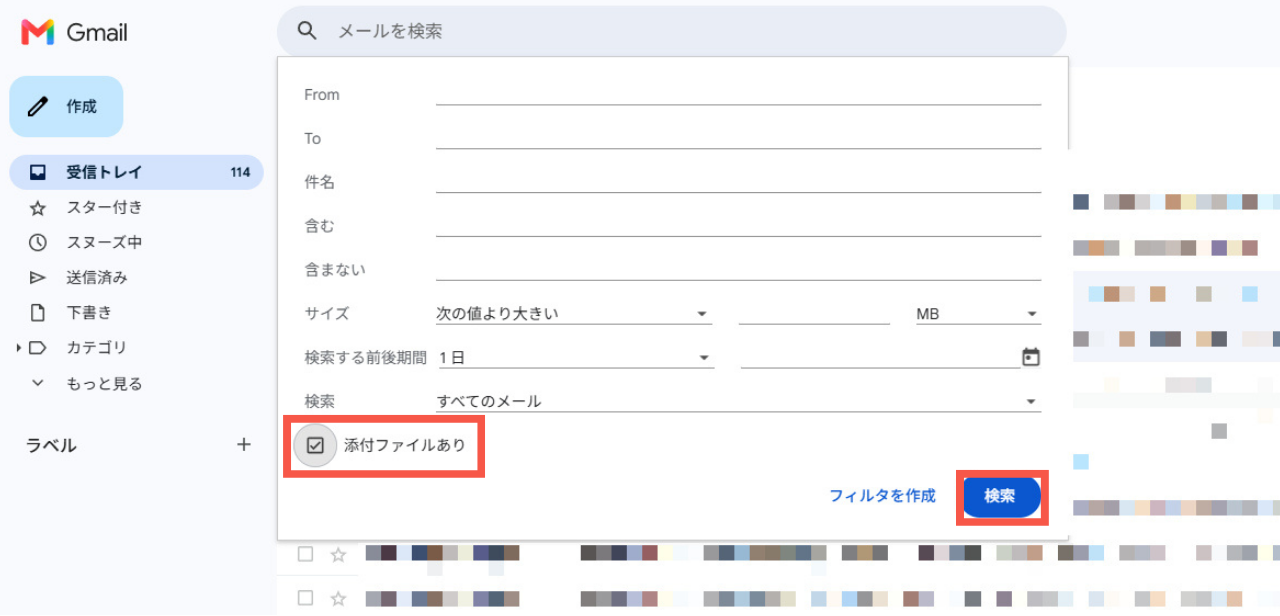Click the 件名 subject field
This screenshot has height=616, width=1280.
[738, 182]
